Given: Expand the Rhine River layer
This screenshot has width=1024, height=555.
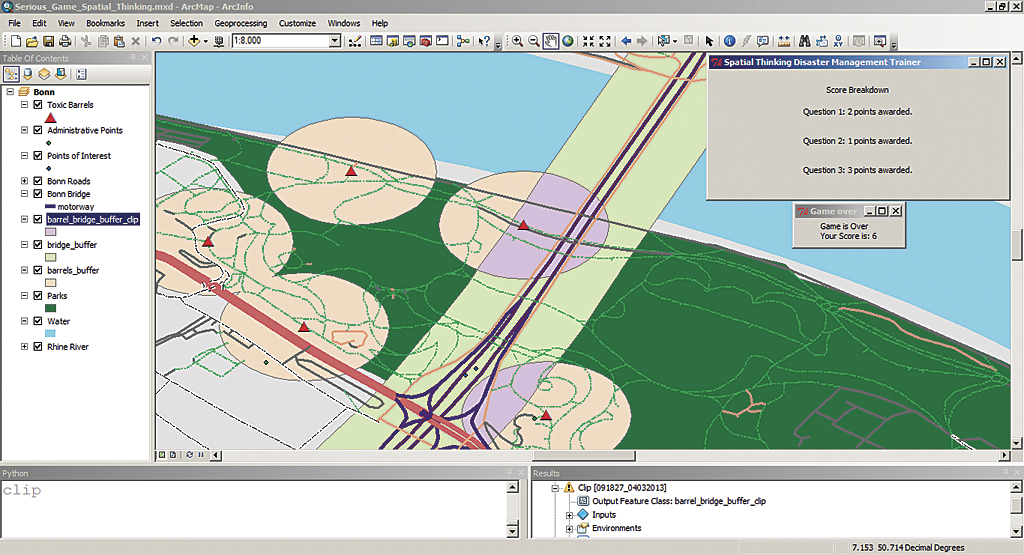Looking at the screenshot, I should [25, 347].
